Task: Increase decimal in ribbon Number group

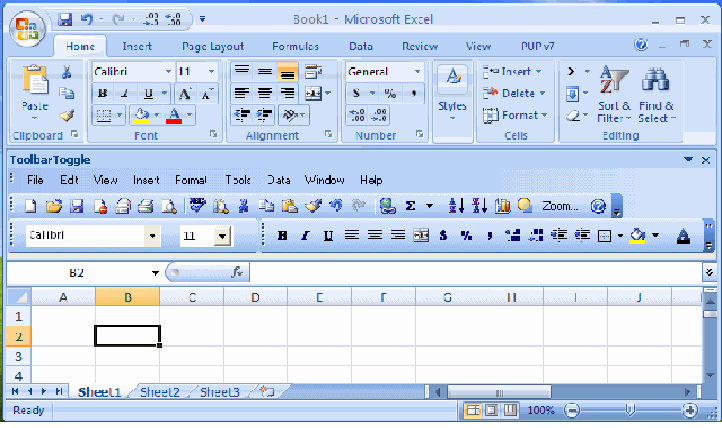Action: click(357, 115)
